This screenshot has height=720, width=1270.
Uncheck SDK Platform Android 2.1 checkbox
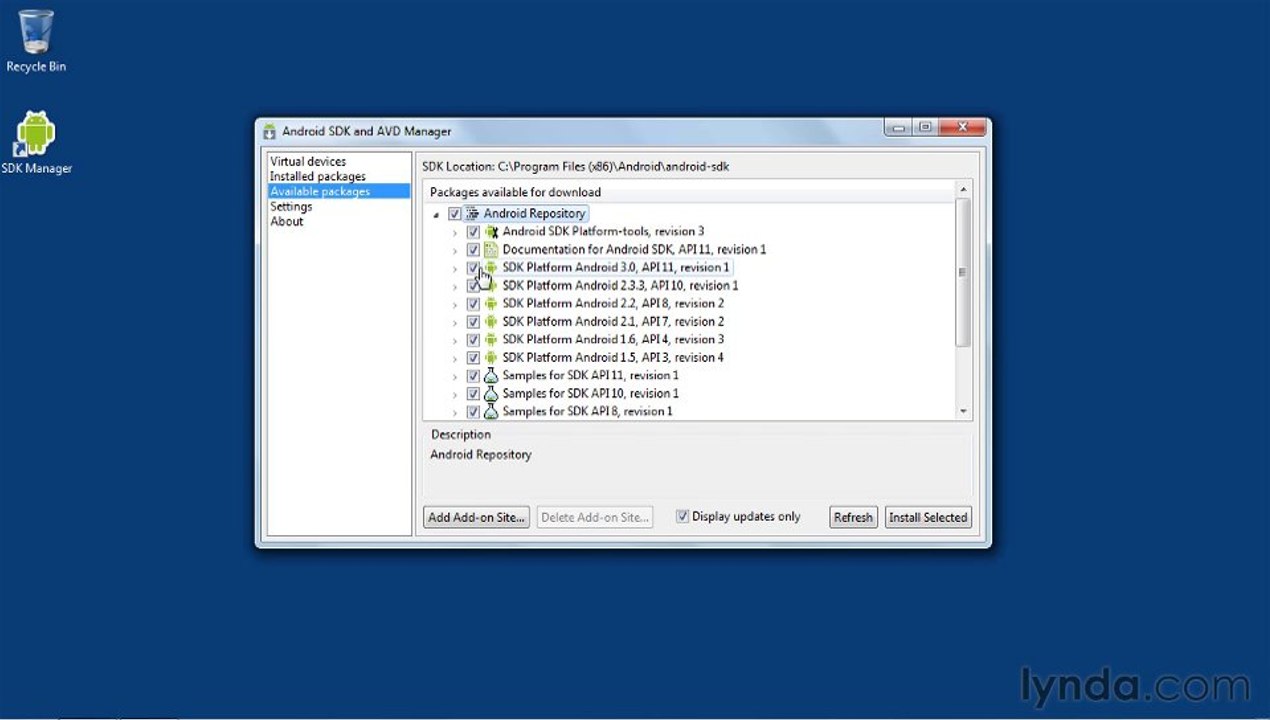(473, 322)
